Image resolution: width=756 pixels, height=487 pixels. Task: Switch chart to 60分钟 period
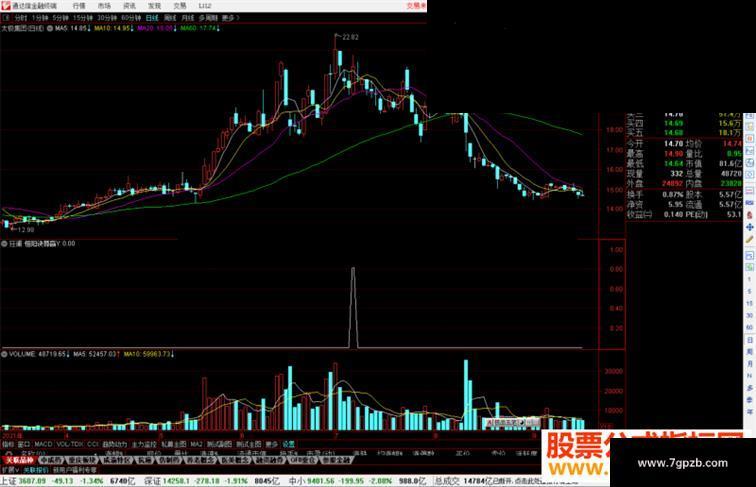[x=131, y=18]
